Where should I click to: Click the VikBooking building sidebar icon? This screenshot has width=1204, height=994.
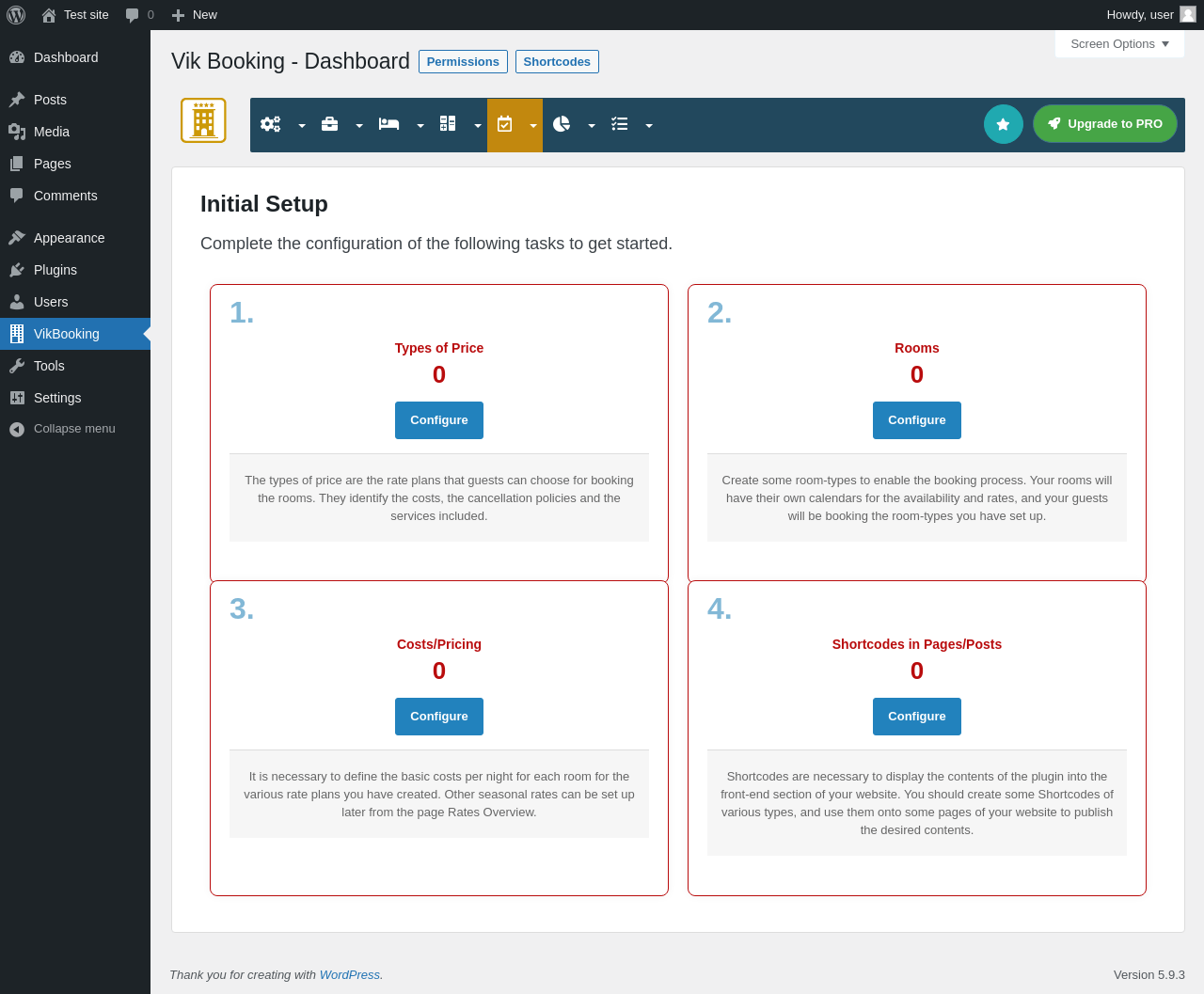click(x=17, y=334)
